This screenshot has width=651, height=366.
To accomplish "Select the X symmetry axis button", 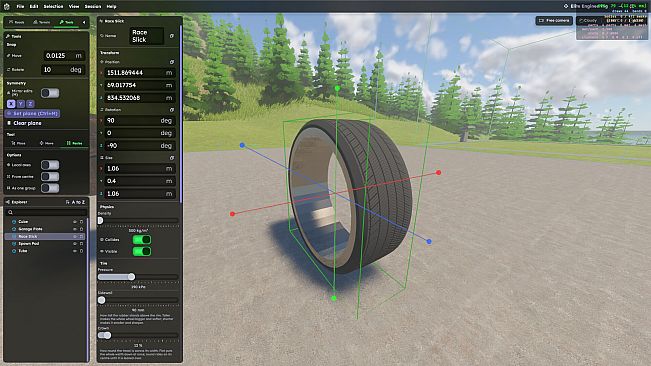I will [11, 104].
